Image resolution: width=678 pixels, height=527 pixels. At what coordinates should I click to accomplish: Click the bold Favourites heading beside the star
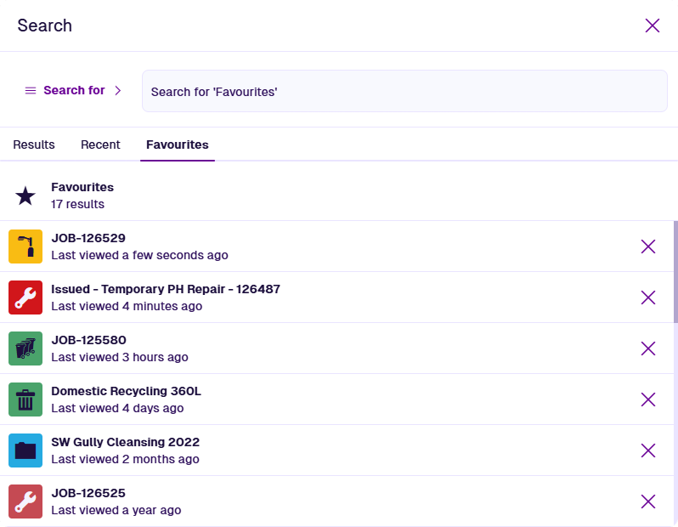click(x=83, y=187)
